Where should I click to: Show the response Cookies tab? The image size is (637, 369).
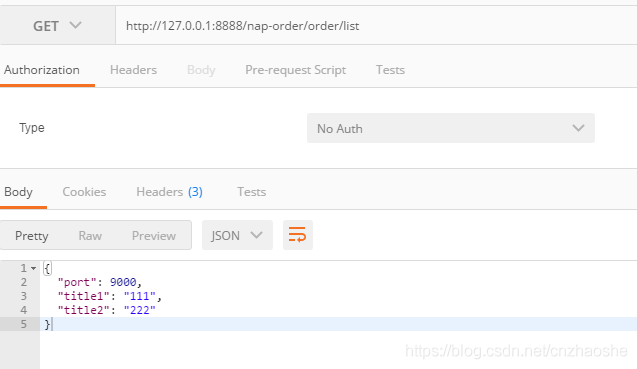[x=84, y=192]
